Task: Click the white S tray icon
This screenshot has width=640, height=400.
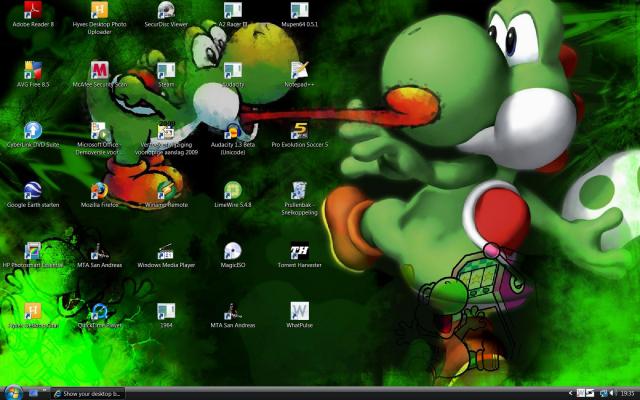Action: [590, 393]
